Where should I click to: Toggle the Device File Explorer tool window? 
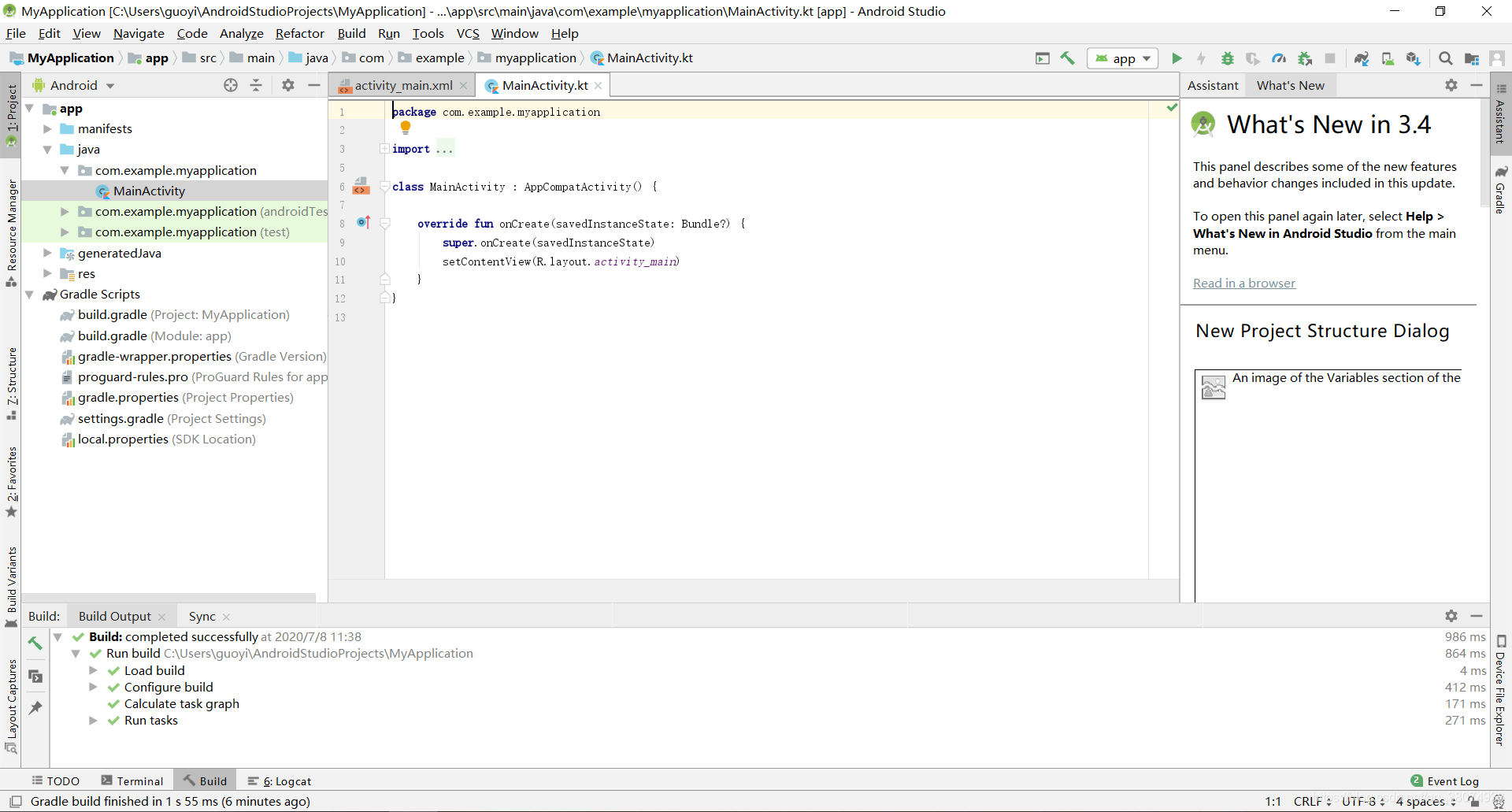click(1501, 691)
